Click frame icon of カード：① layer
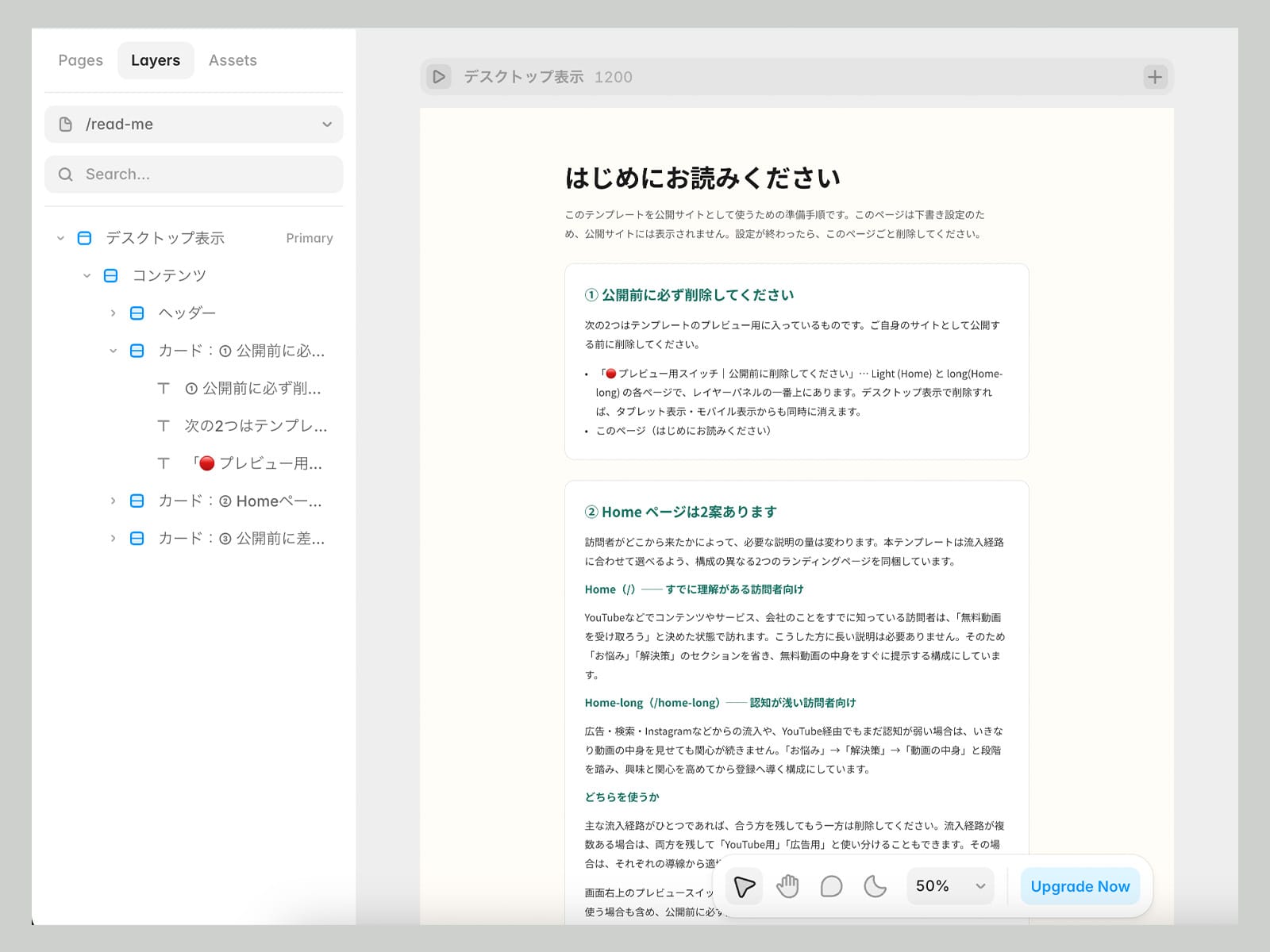This screenshot has height=952, width=1270. click(137, 351)
